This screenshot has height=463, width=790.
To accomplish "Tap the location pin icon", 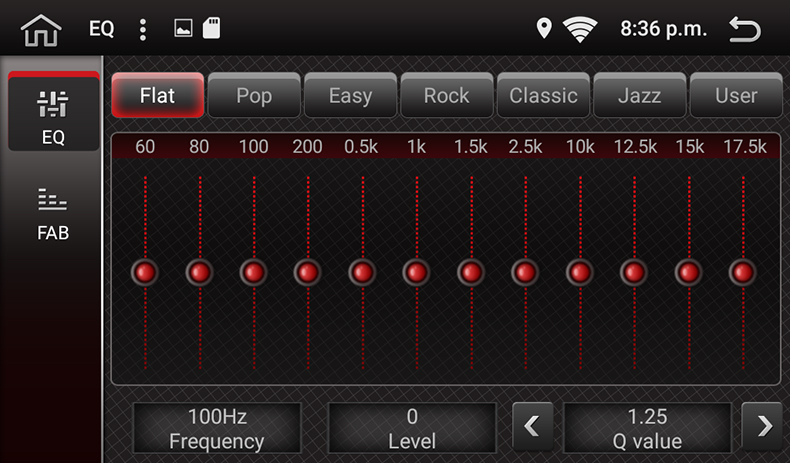I will coord(544,29).
